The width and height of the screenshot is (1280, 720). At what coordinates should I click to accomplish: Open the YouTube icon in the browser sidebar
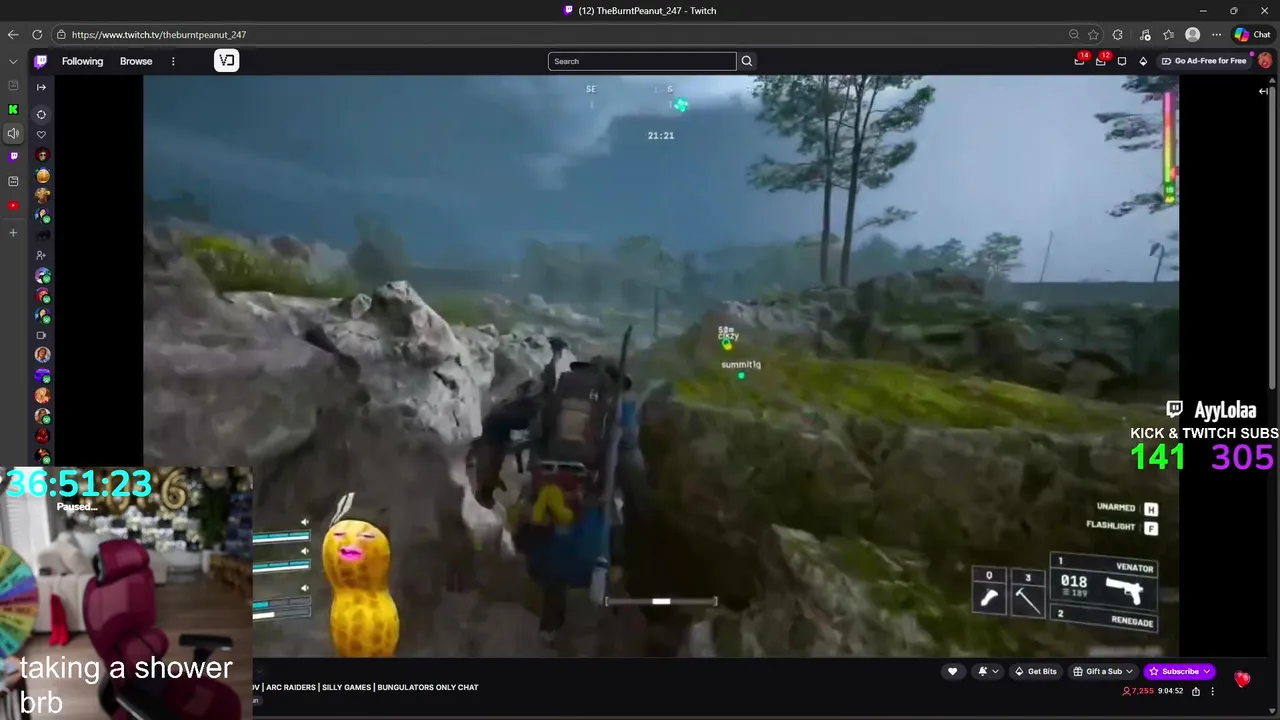click(x=13, y=206)
